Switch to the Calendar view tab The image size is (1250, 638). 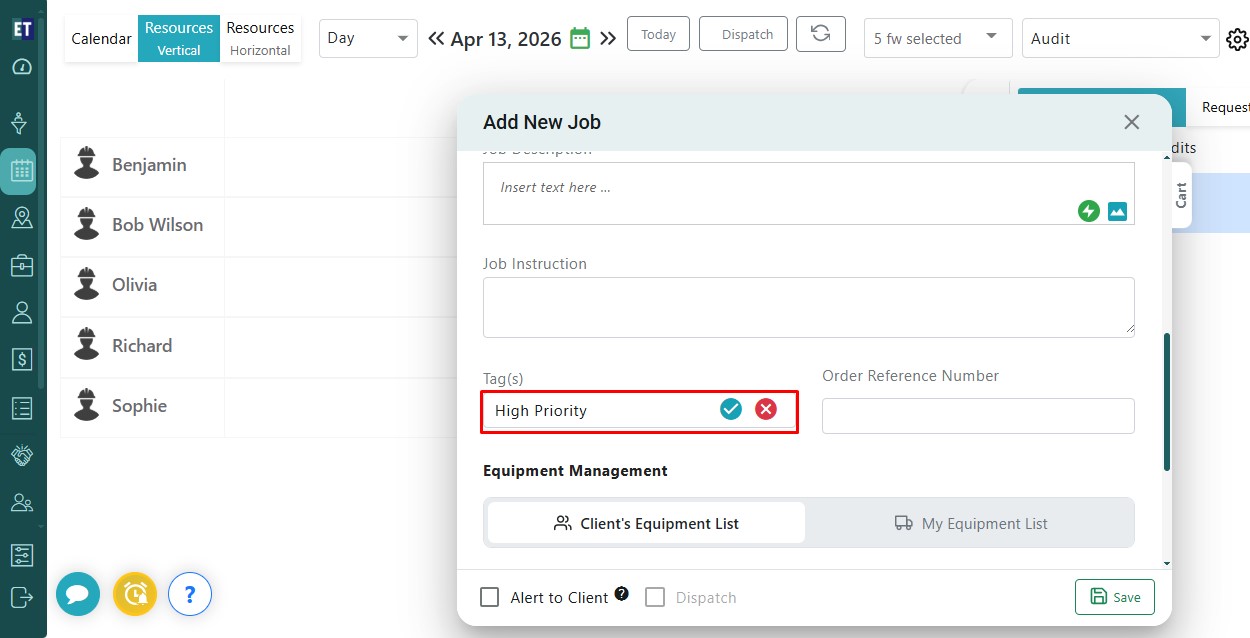point(101,39)
